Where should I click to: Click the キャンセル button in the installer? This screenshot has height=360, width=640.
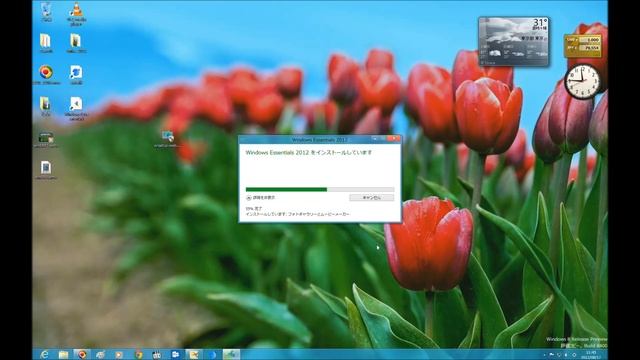point(371,198)
